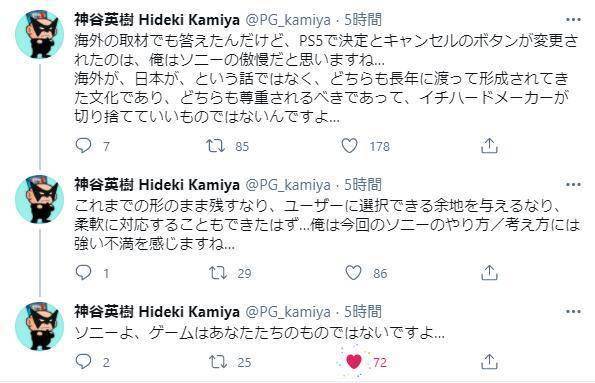Reply to the third tweet with 2 replies
Image resolution: width=595 pixels, height=383 pixels.
click(83, 361)
